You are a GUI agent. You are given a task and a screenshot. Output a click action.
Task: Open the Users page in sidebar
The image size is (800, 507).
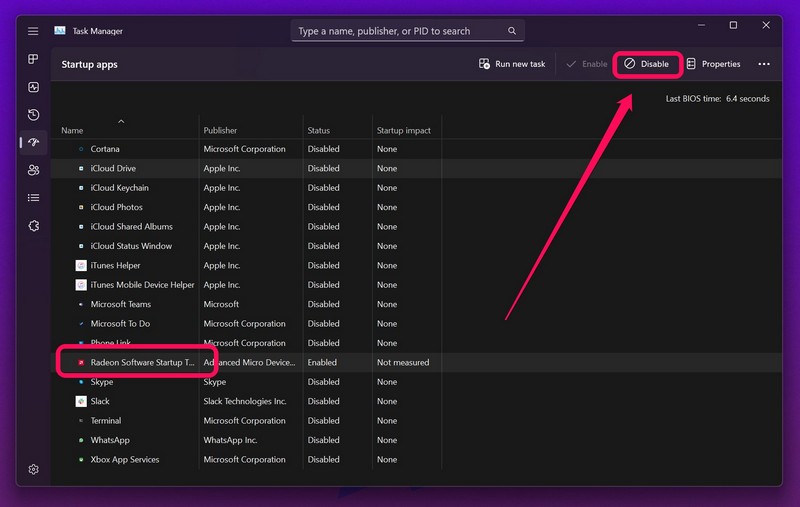coord(33,170)
